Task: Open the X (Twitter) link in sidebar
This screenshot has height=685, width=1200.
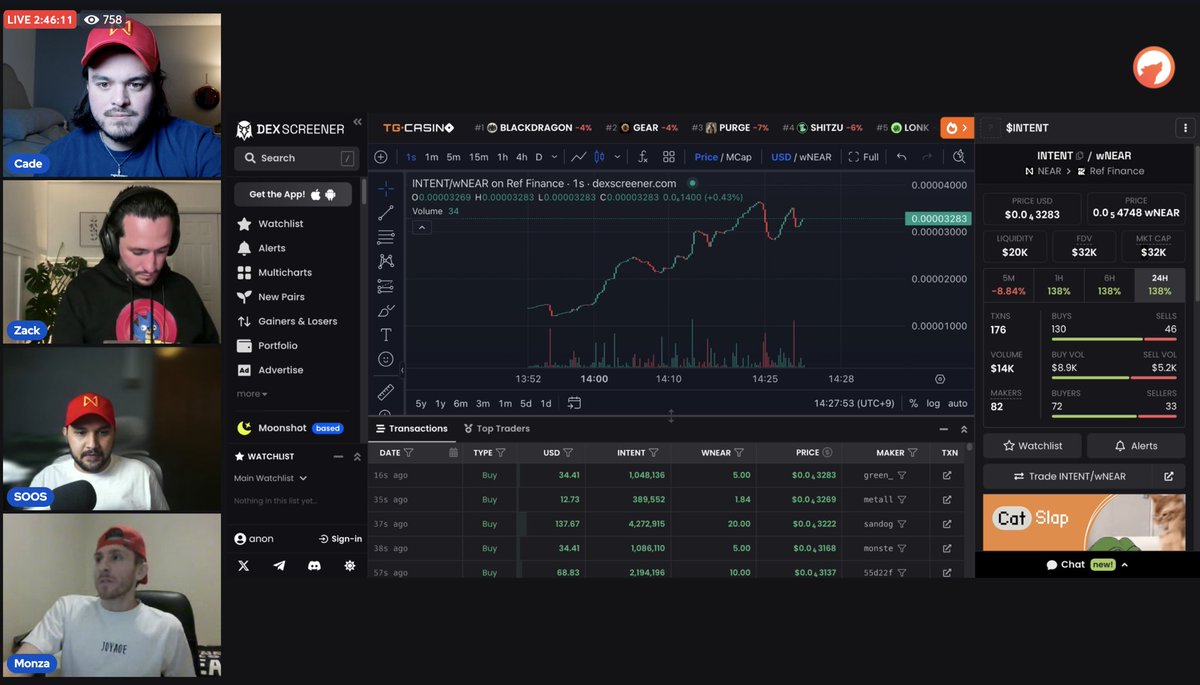Action: click(x=243, y=566)
